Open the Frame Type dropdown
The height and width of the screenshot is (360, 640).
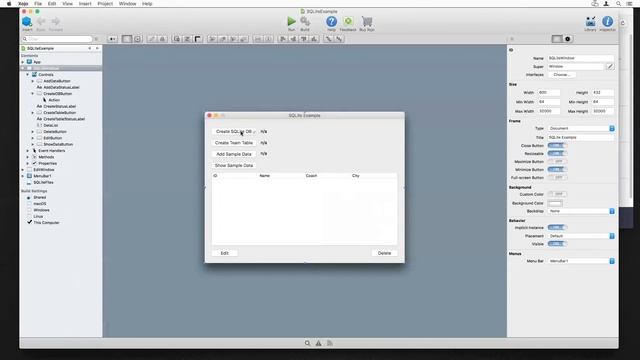click(581, 128)
